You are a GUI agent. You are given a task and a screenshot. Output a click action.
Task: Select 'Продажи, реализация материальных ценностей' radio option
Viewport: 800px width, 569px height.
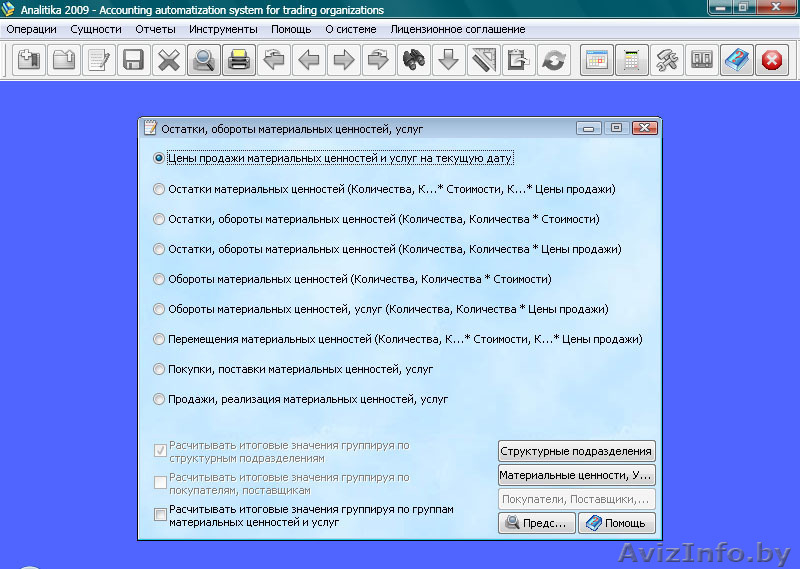click(159, 399)
